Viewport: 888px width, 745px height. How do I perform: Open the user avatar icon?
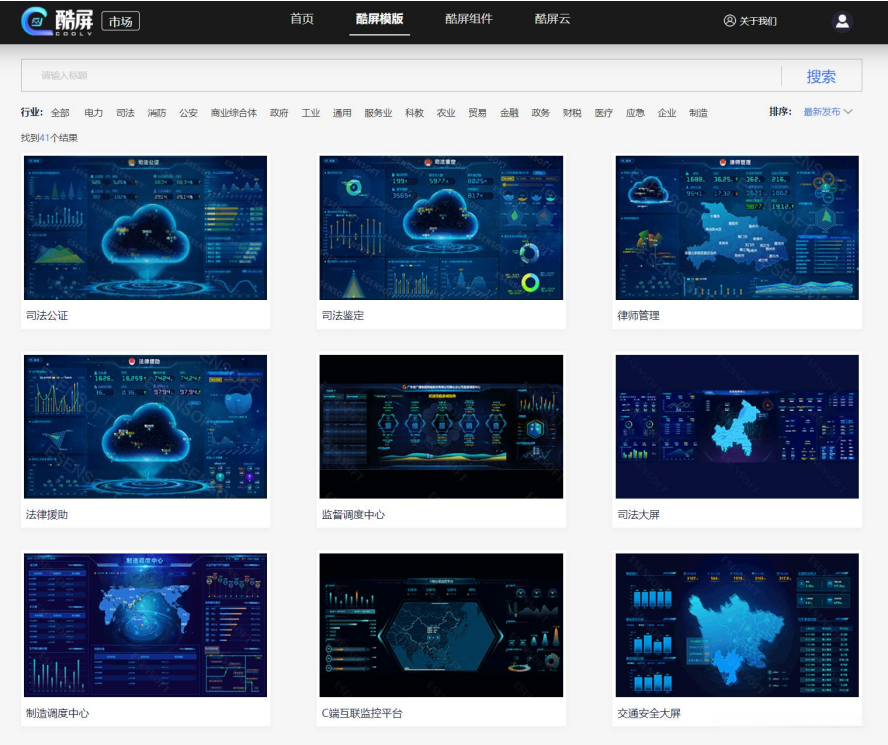(842, 21)
